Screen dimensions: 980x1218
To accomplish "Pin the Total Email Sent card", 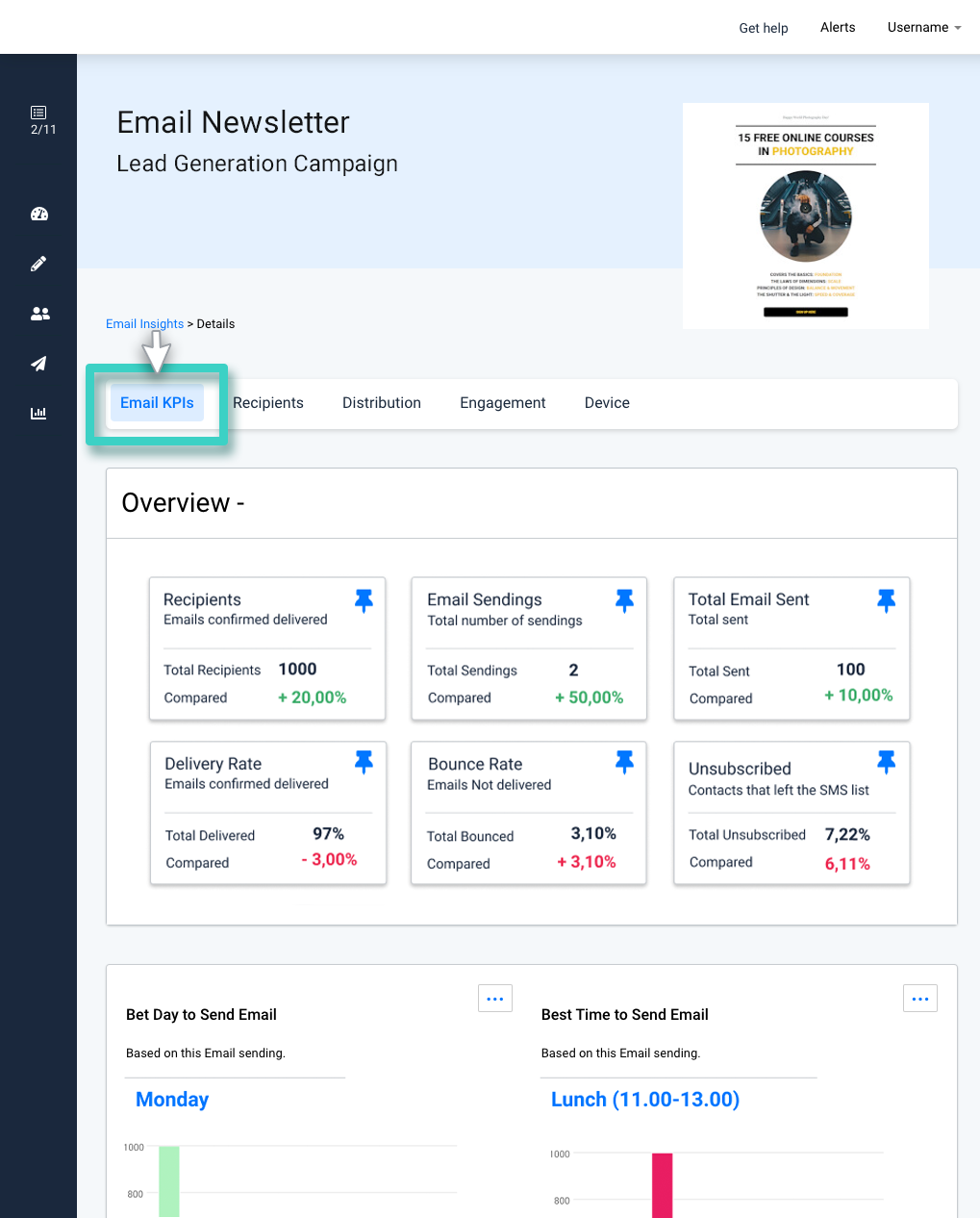I will (x=887, y=601).
